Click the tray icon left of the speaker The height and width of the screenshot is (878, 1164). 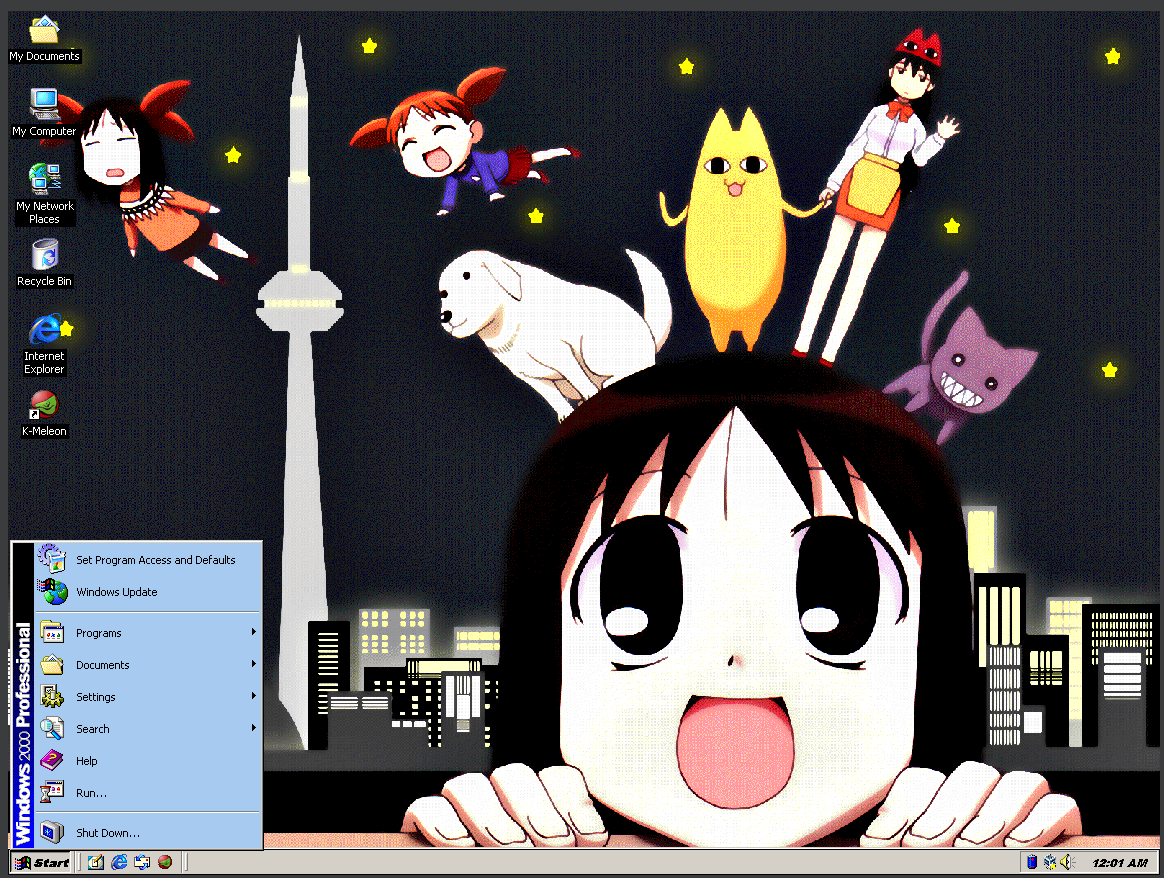pos(1050,862)
